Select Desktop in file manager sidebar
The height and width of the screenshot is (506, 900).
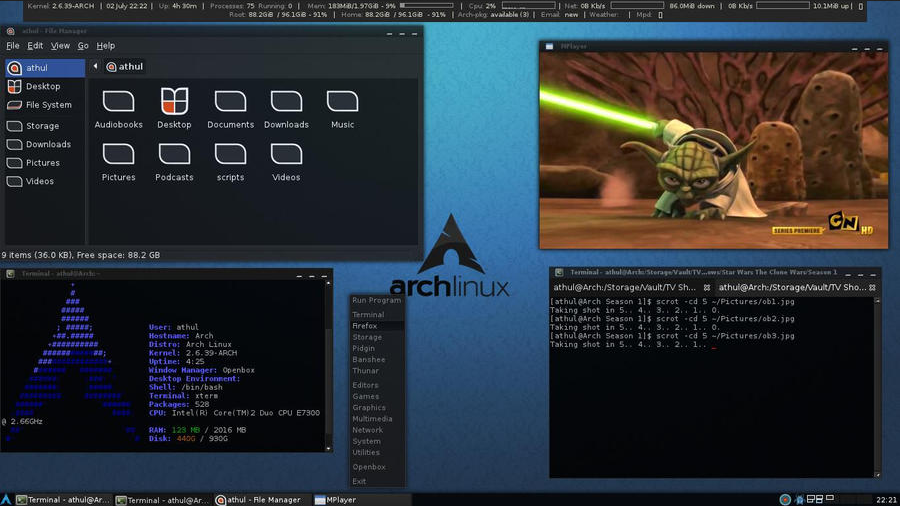[x=45, y=86]
